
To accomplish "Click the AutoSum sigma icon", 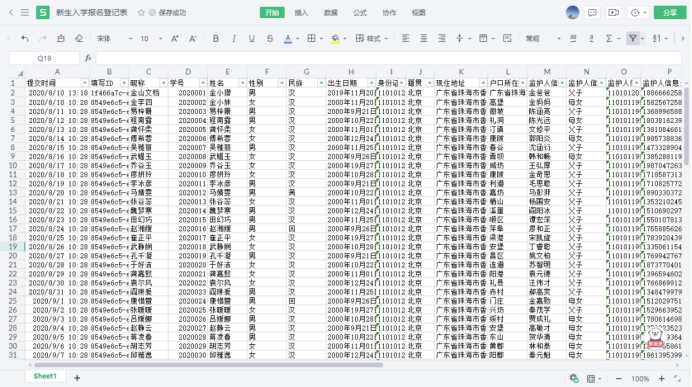I will 609,39.
